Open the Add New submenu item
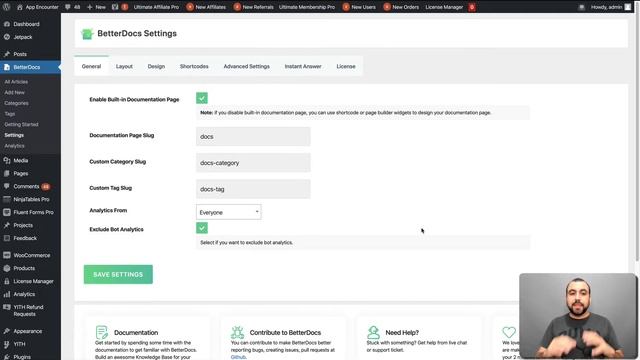Viewport: 640px width, 360px height. 15,92
